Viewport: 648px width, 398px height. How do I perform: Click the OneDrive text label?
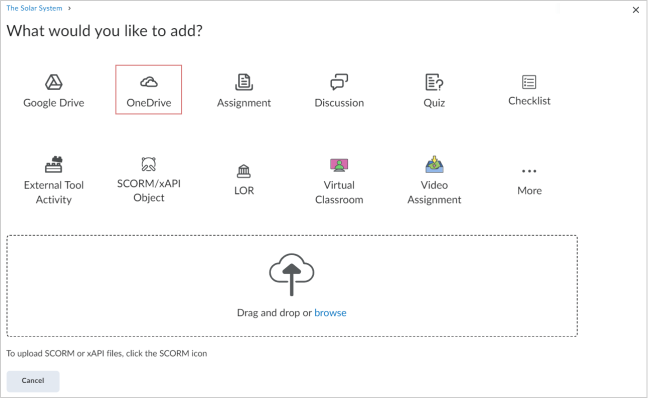[149, 103]
